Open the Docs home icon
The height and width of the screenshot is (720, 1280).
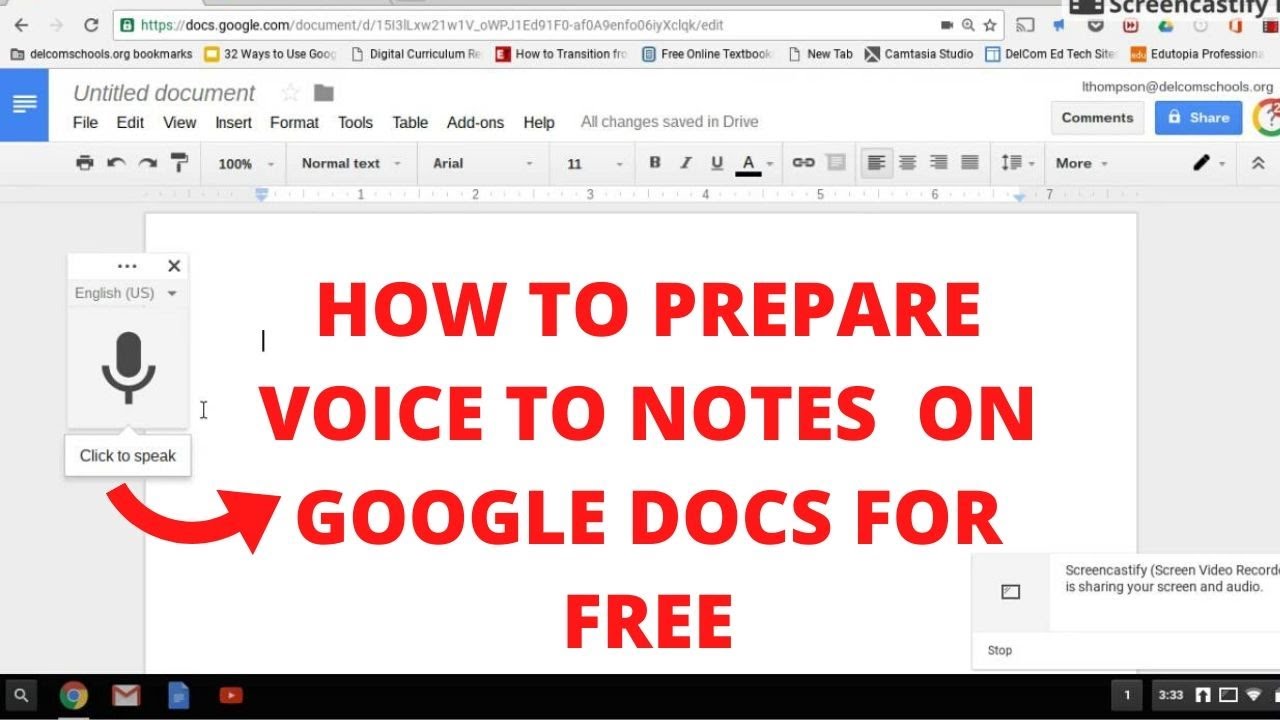24,105
